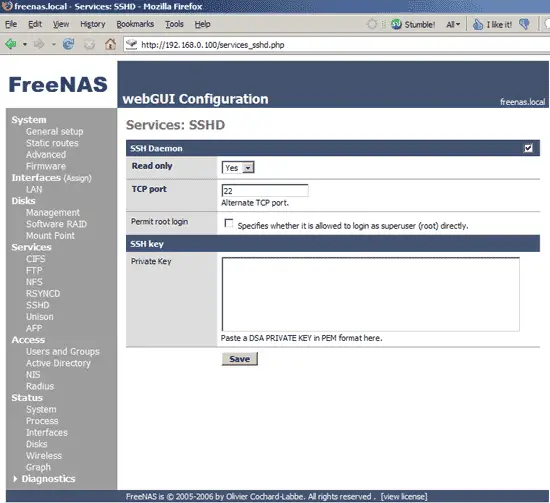Open Status System page
The image size is (550, 503).
[x=41, y=409]
